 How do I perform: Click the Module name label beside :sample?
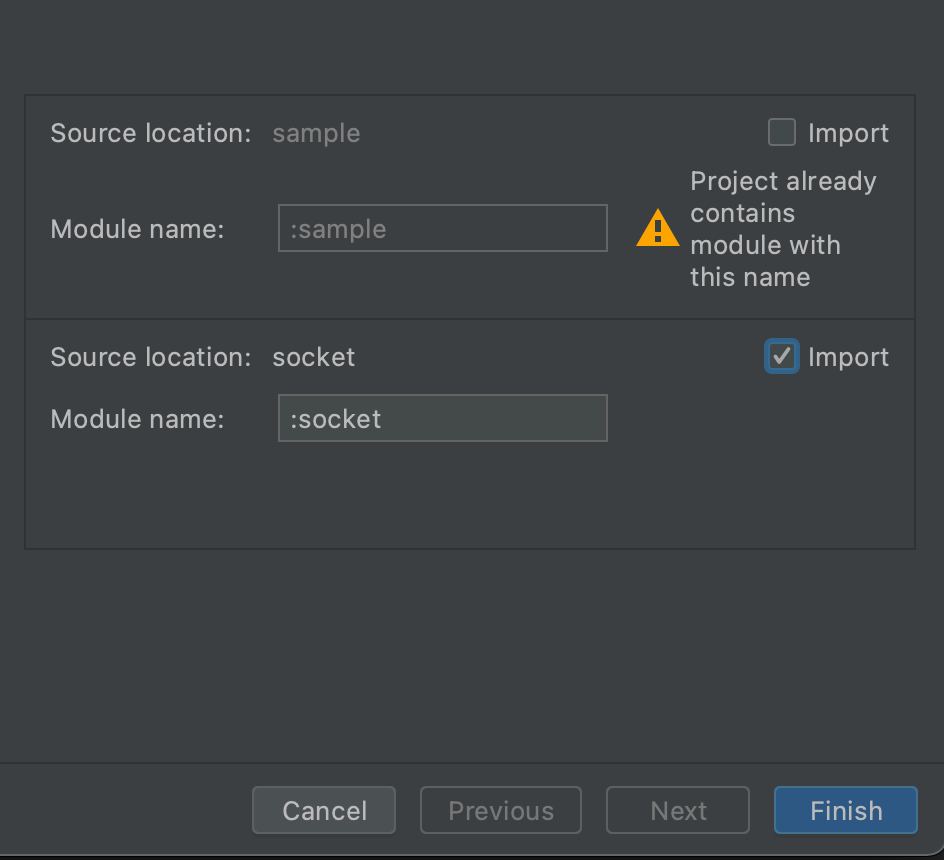[137, 229]
